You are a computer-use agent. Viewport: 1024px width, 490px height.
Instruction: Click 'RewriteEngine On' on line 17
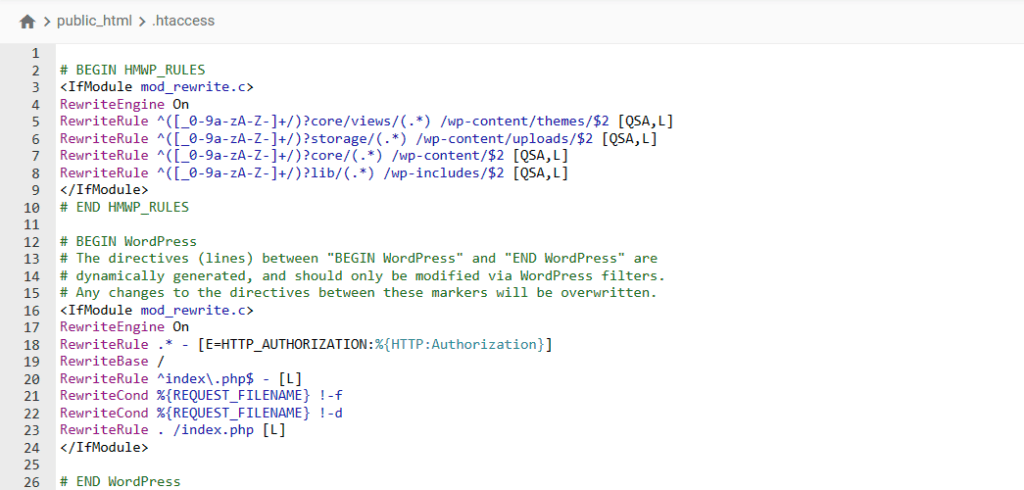[x=125, y=327]
